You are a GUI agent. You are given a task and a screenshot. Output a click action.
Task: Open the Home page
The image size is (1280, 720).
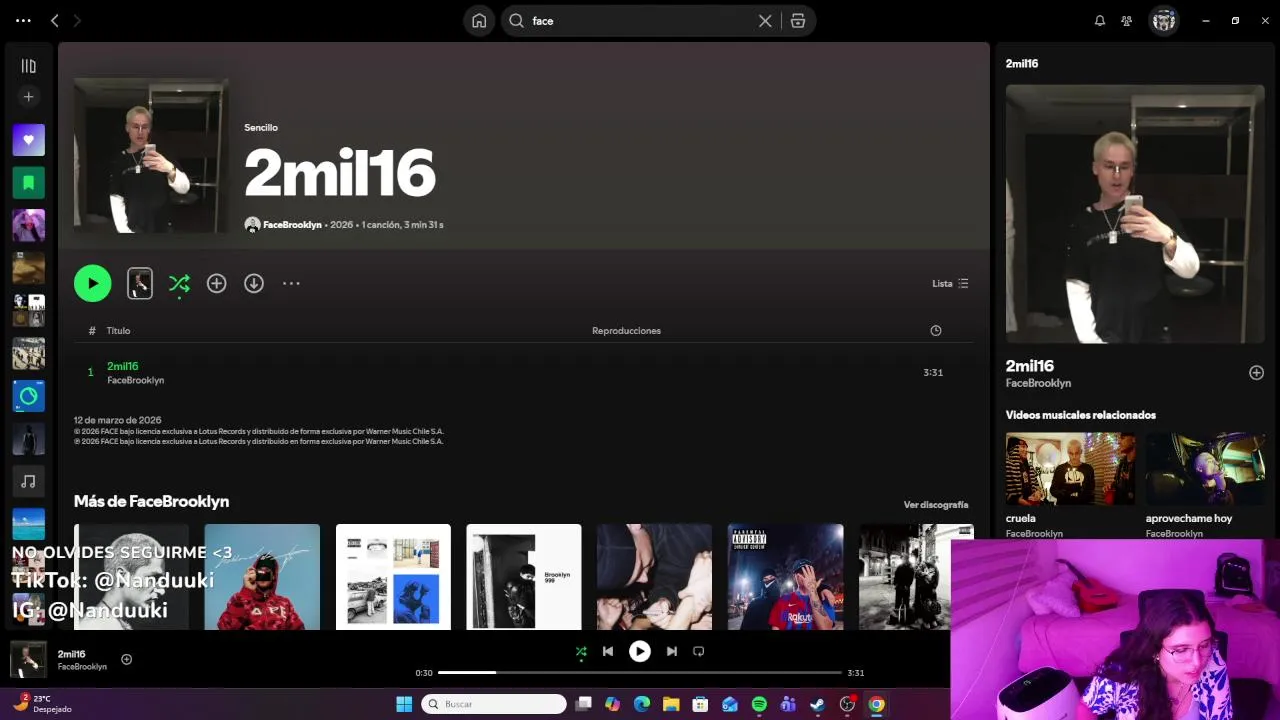[479, 20]
